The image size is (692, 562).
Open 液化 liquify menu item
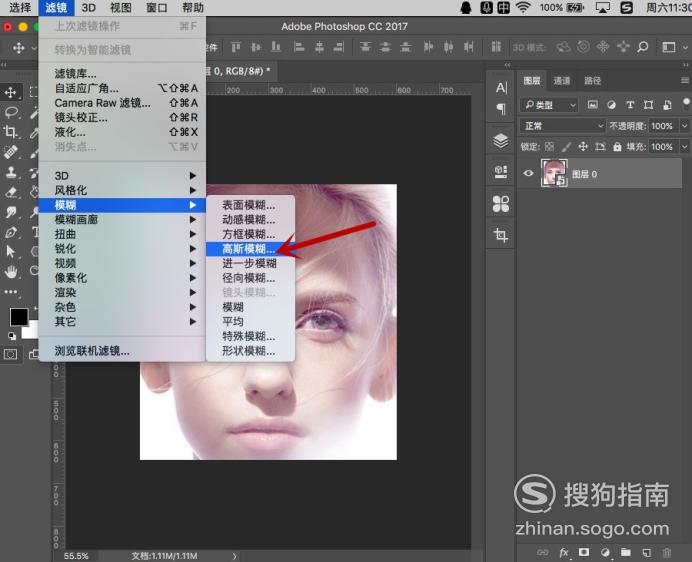(122, 132)
